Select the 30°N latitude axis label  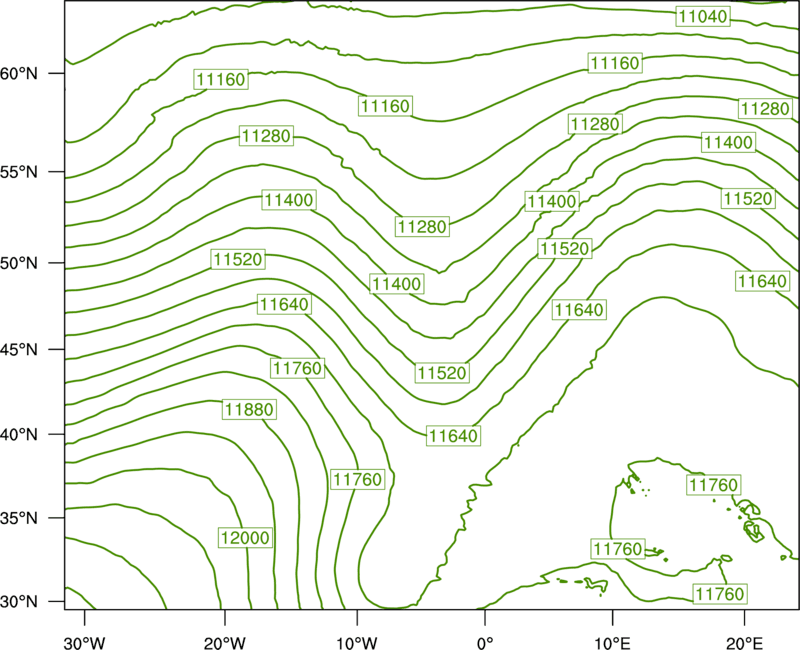point(19,602)
